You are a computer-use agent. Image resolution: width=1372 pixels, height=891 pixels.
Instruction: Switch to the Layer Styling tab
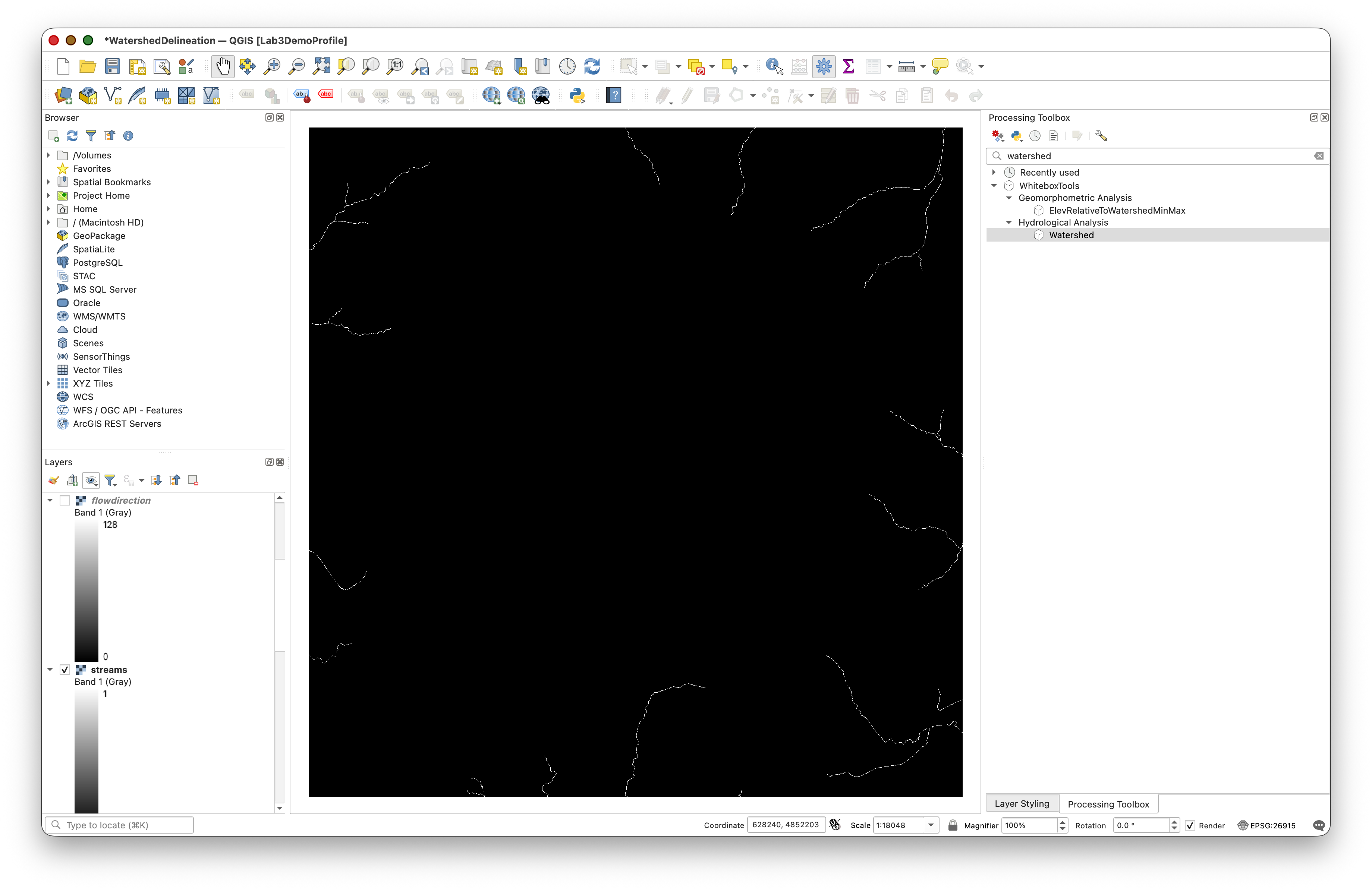coord(1022,804)
